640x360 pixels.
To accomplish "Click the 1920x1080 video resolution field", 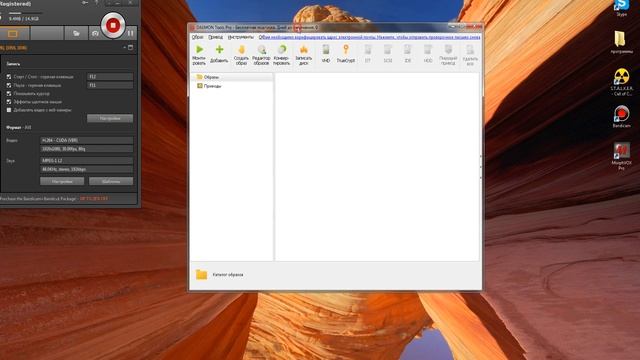I will [86, 149].
